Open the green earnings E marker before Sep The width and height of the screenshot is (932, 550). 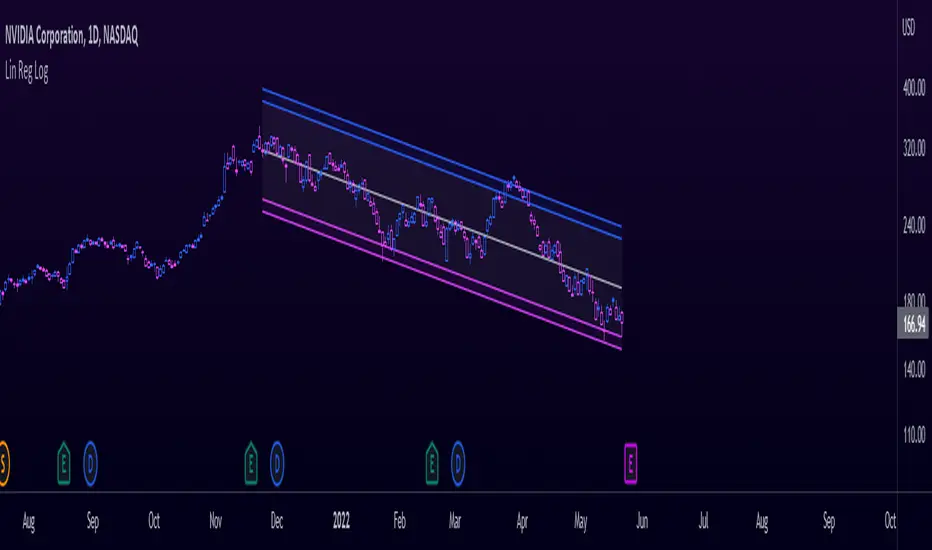[64, 463]
